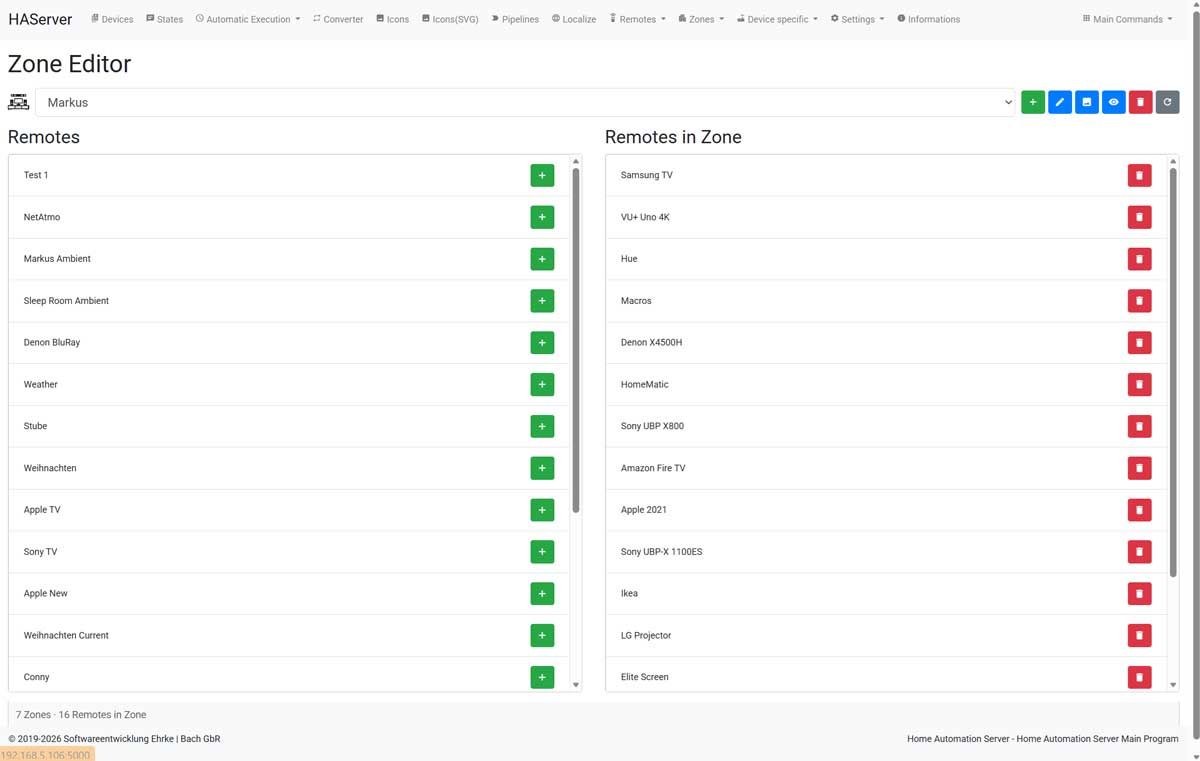1200x761 pixels.
Task: Add Sleep Room Ambient remote to zone
Action: pos(542,301)
